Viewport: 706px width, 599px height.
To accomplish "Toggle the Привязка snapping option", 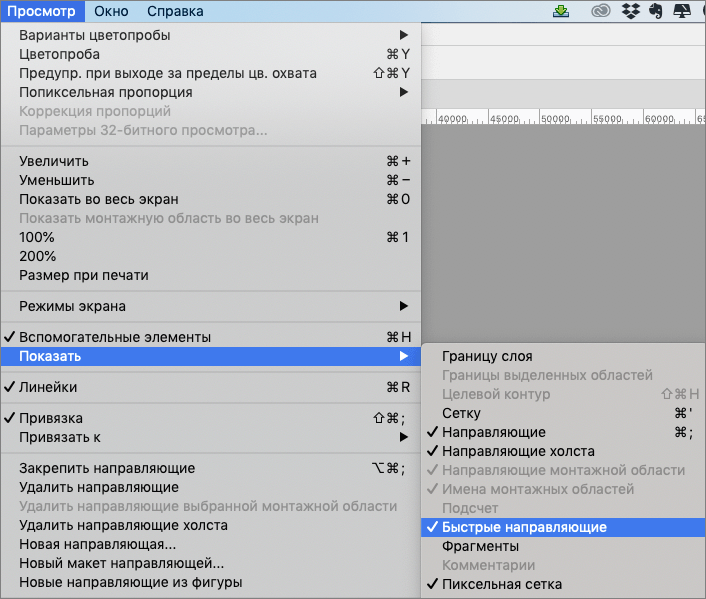I will 211,418.
